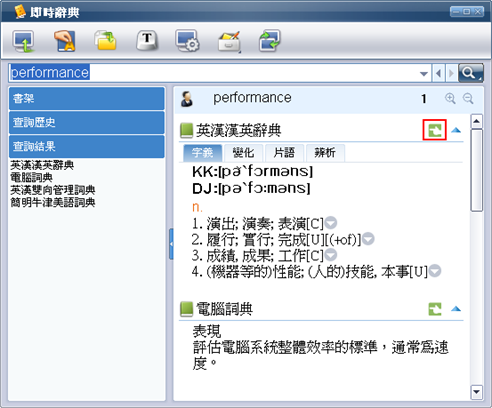Click the monitor with green arrow toolbar icon
This screenshot has height=408, width=492.
[23, 41]
